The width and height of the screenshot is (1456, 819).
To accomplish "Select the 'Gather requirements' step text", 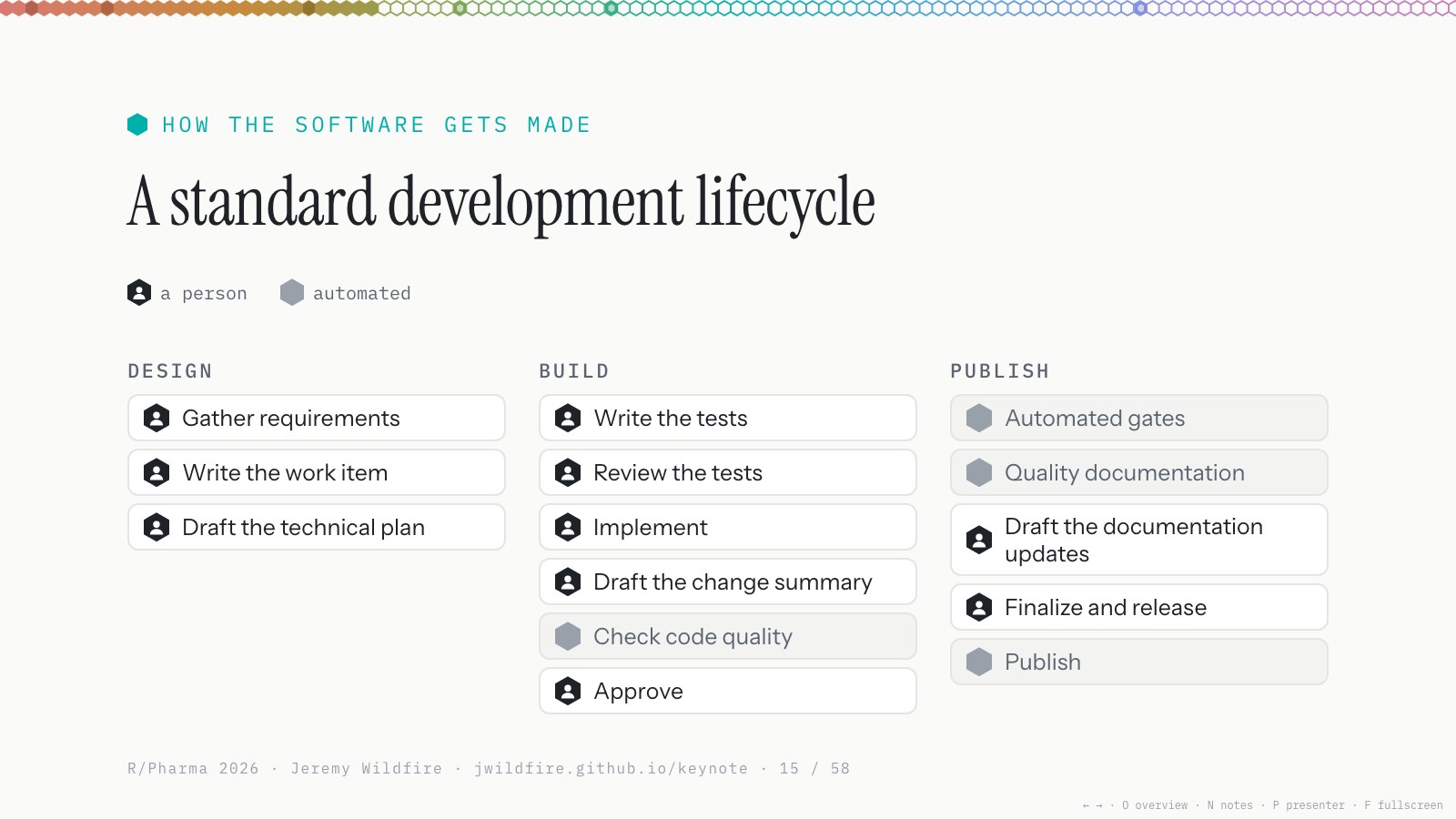I will (291, 419).
